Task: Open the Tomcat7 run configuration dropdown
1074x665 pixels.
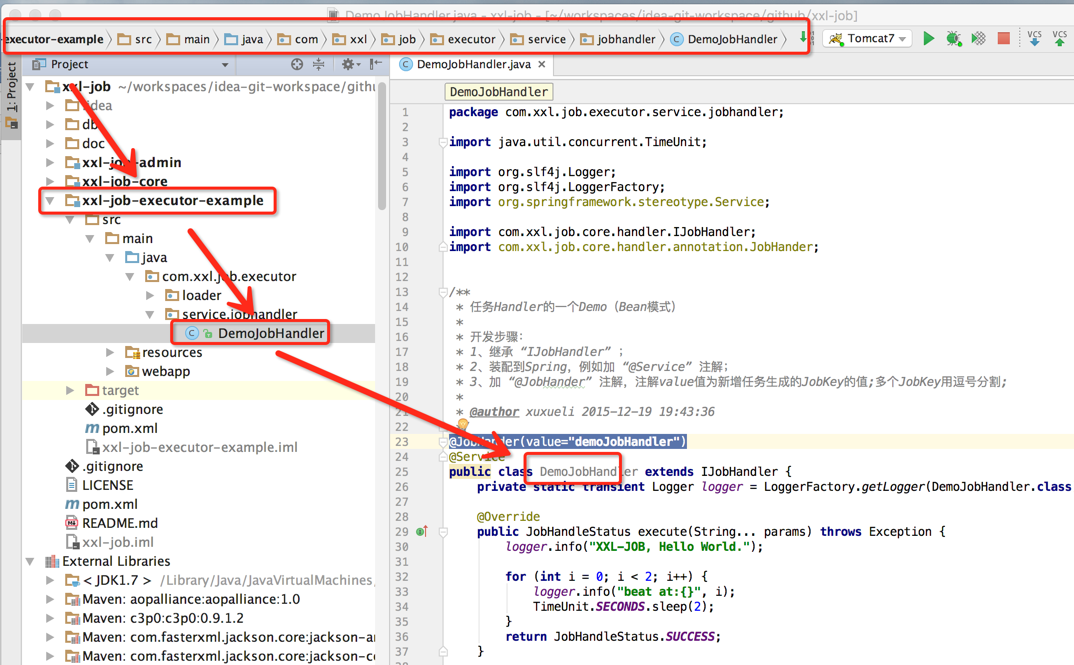Action: [868, 39]
